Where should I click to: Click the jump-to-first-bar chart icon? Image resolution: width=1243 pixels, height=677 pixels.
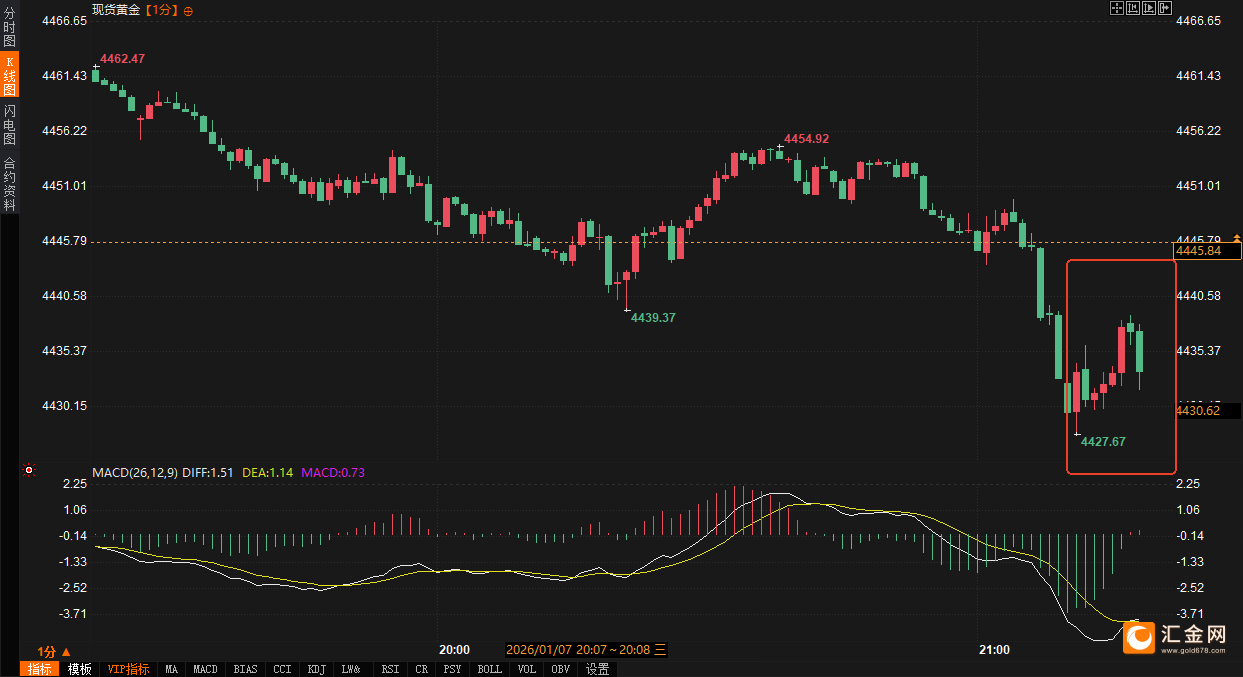(1133, 8)
